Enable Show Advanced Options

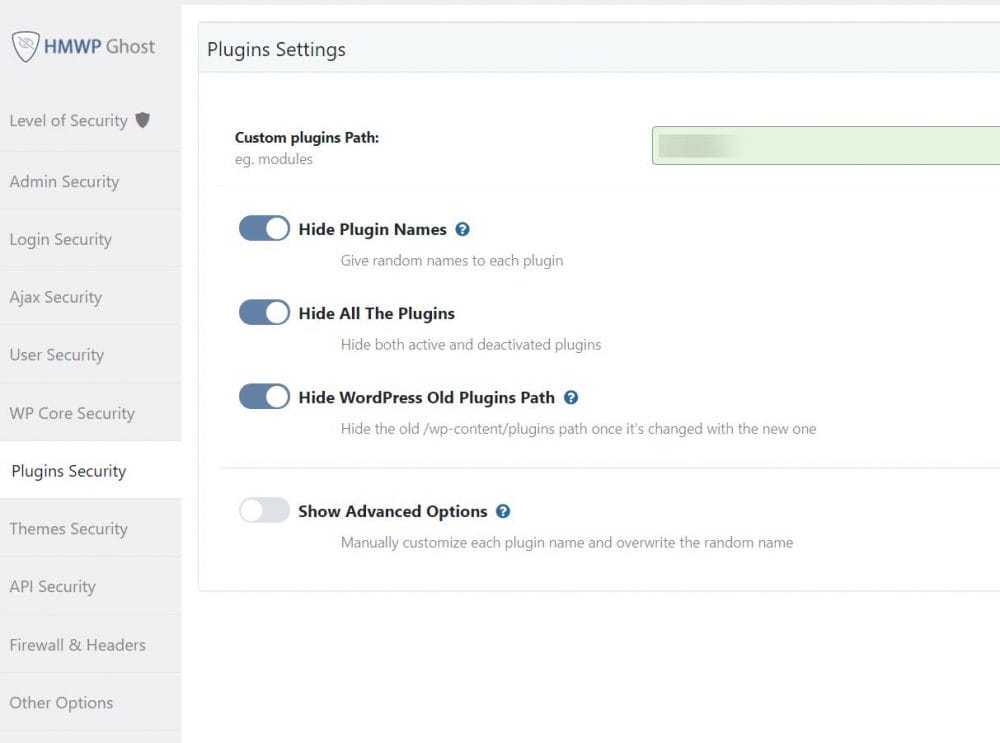click(x=263, y=510)
